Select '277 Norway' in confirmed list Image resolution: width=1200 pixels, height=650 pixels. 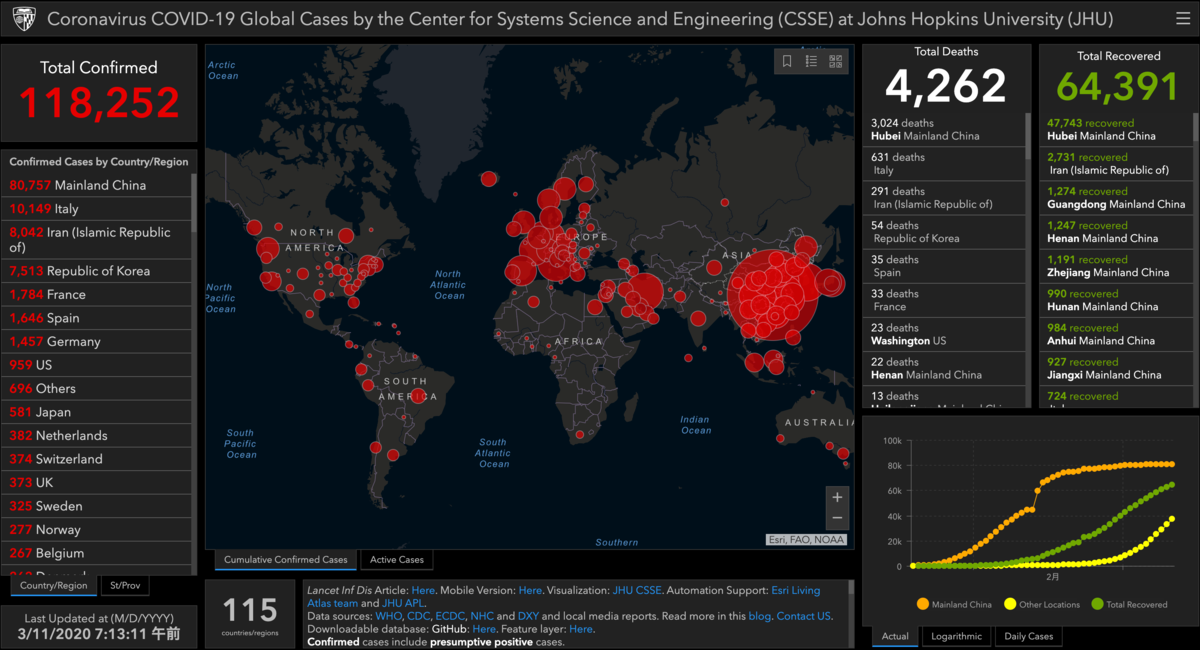pyautogui.click(x=98, y=529)
